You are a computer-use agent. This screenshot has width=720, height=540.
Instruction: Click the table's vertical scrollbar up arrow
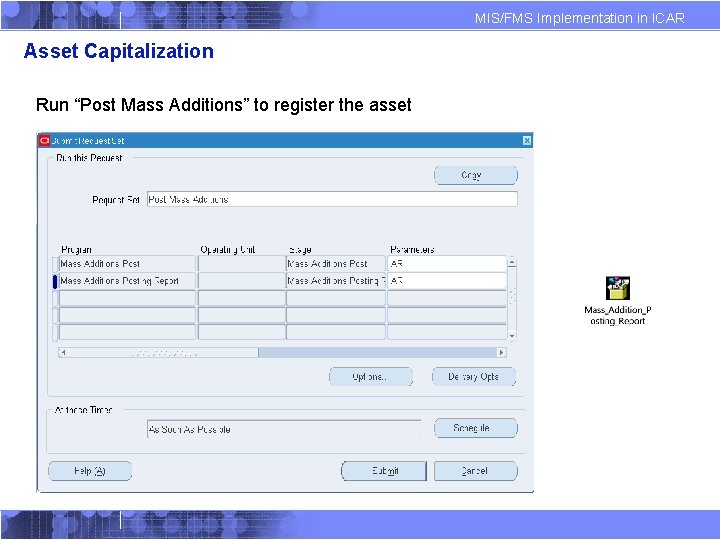pos(512,262)
